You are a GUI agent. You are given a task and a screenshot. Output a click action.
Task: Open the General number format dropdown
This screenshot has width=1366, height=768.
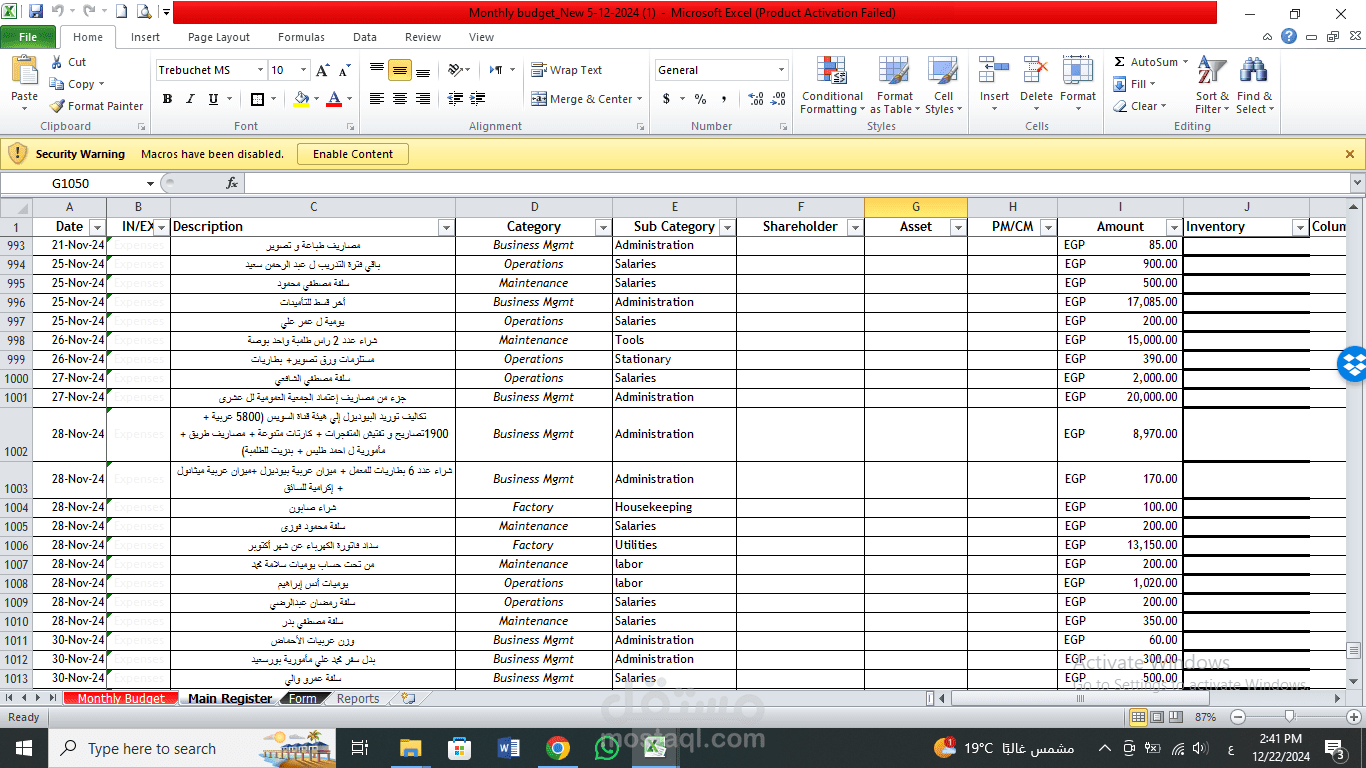(782, 70)
